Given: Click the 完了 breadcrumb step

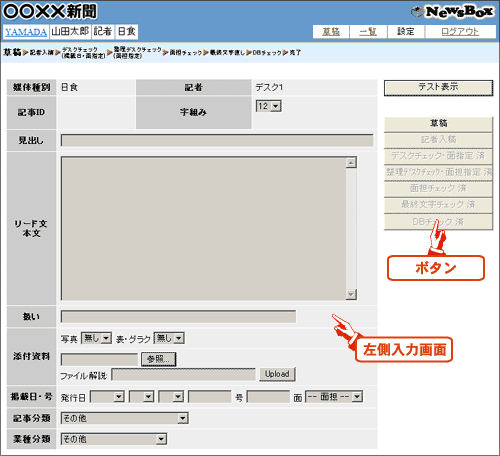Looking at the screenshot, I should tap(295, 53).
